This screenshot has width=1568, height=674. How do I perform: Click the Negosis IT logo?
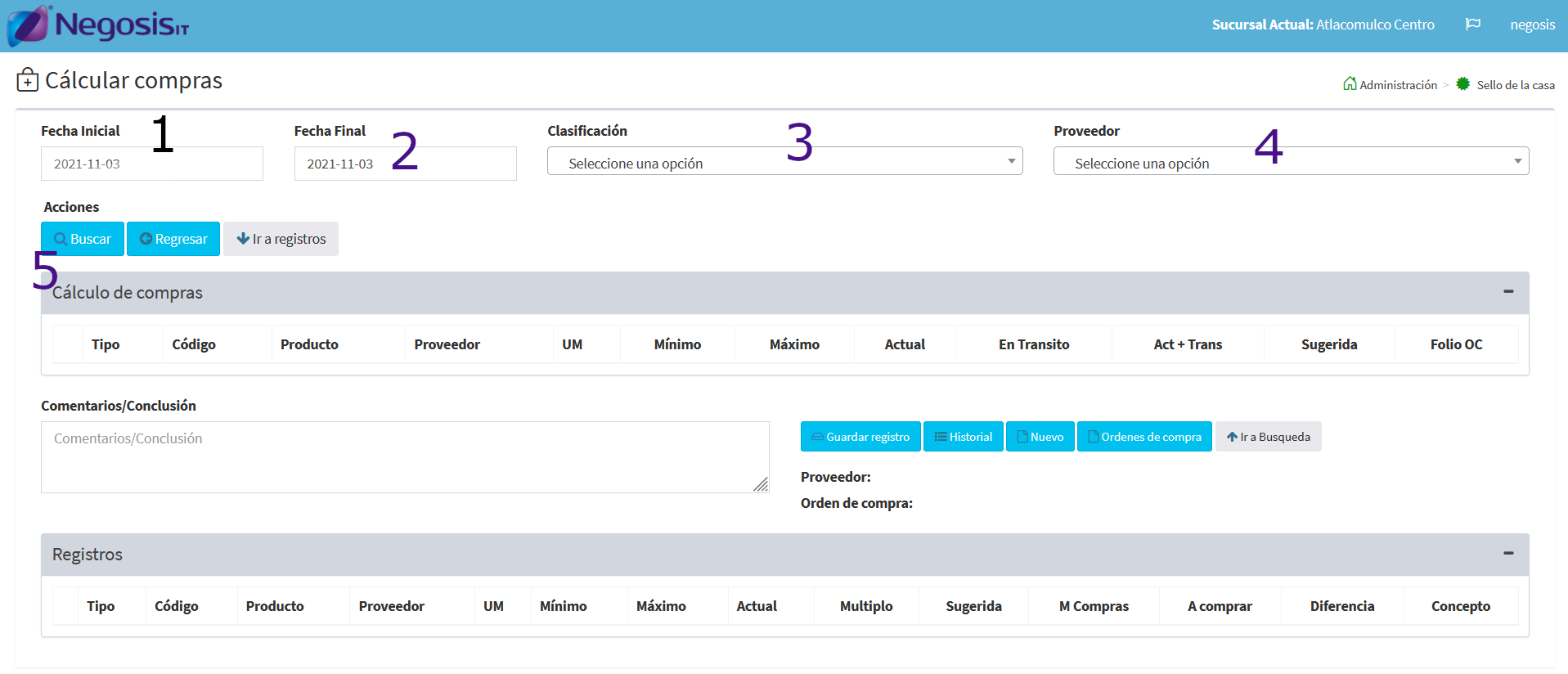point(98,25)
